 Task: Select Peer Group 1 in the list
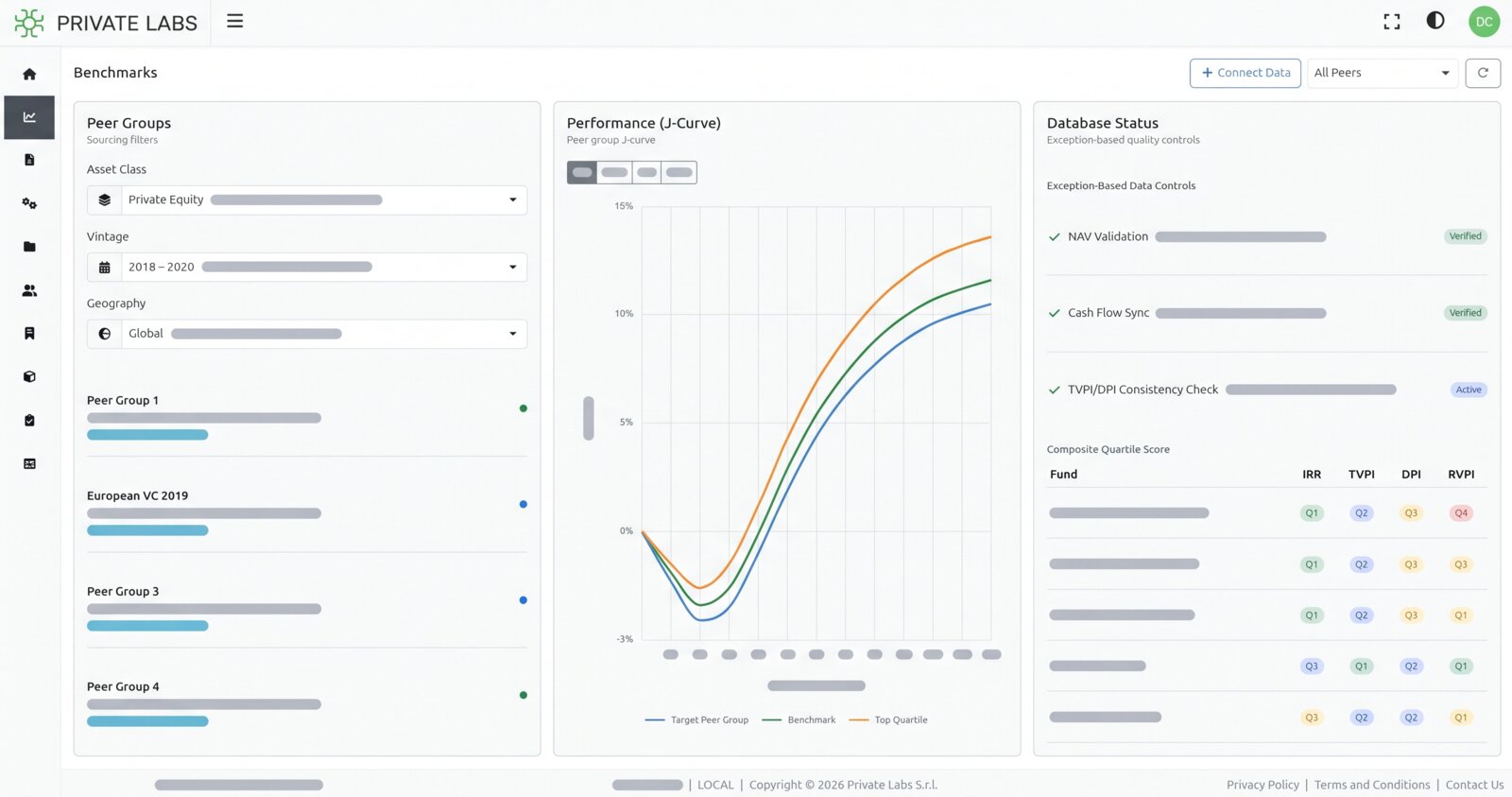click(307, 416)
